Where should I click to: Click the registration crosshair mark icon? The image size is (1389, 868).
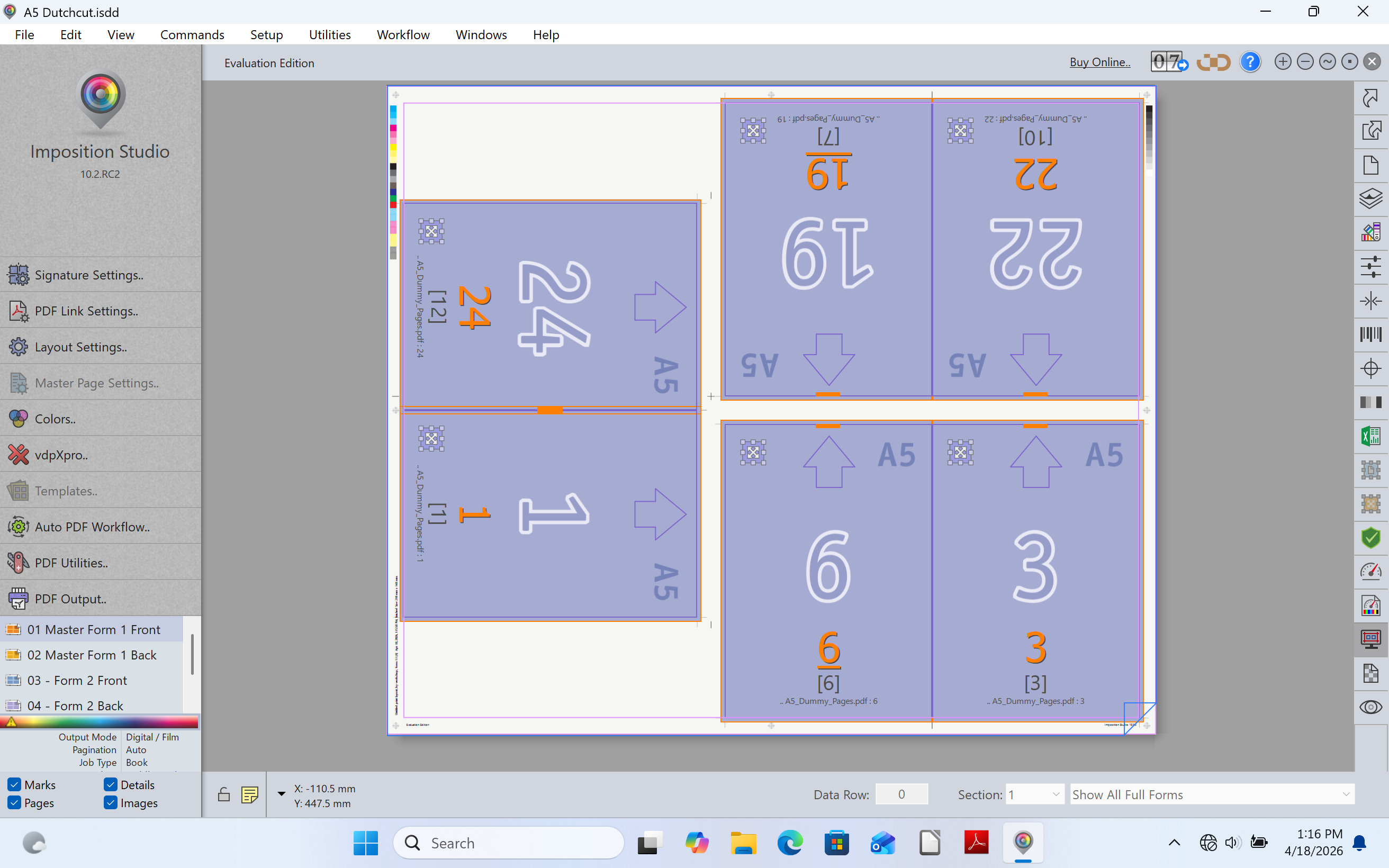click(1370, 368)
